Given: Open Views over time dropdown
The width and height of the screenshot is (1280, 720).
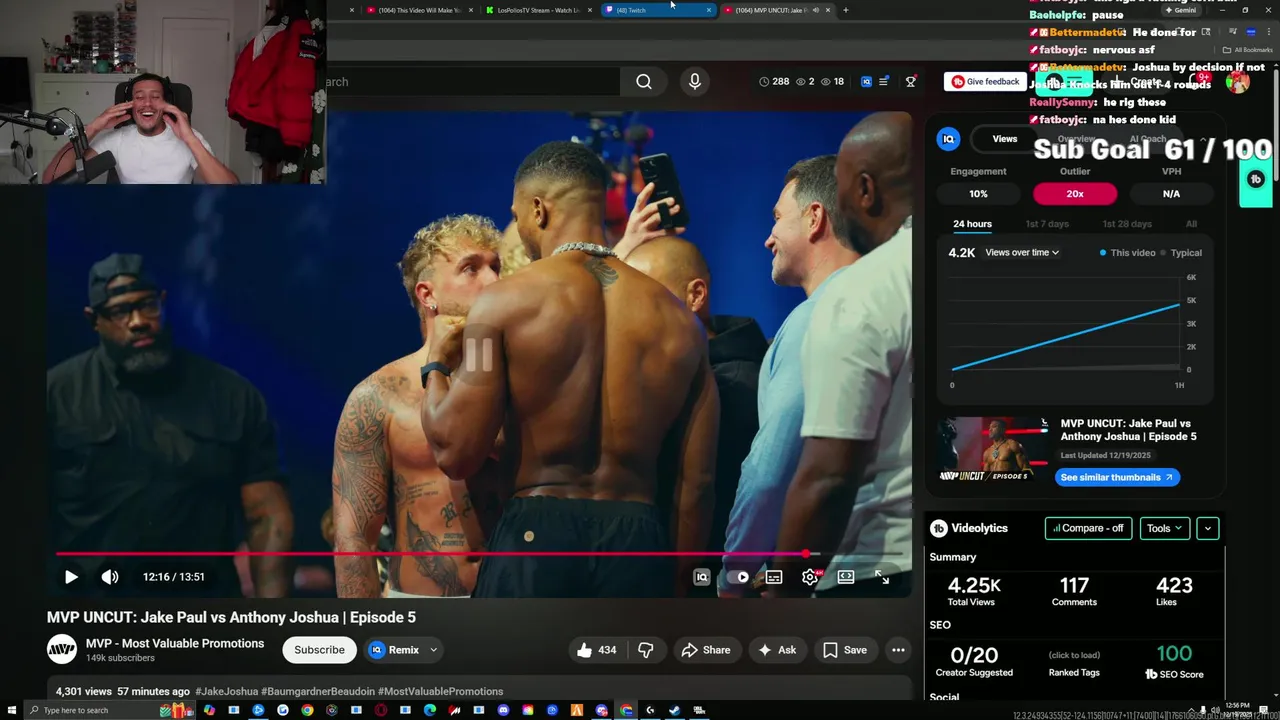Looking at the screenshot, I should coord(1022,253).
